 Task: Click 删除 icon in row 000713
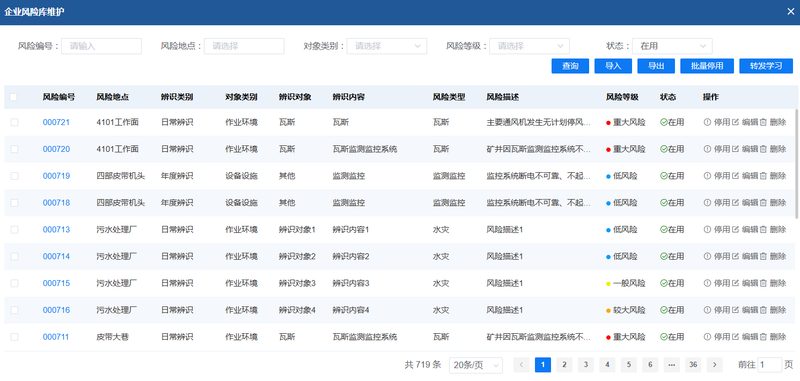(x=763, y=230)
